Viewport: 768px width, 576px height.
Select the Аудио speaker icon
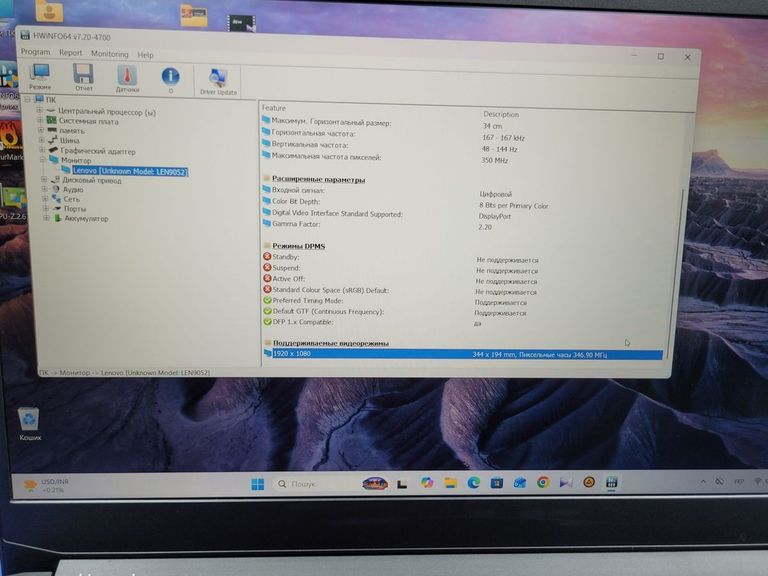56,189
